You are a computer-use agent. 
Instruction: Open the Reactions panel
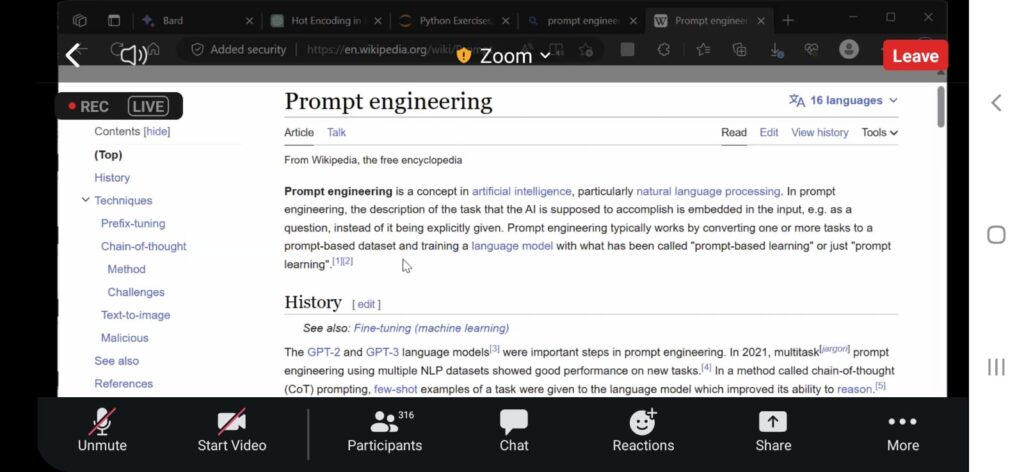pyautogui.click(x=643, y=430)
